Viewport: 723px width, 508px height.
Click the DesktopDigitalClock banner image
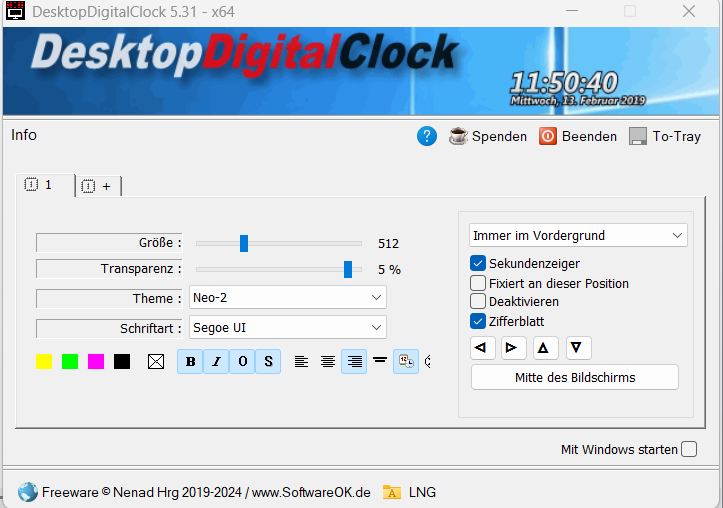[361, 71]
